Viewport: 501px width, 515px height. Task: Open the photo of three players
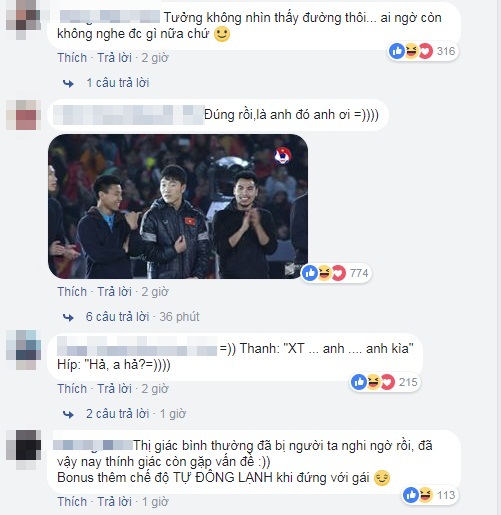(x=178, y=206)
